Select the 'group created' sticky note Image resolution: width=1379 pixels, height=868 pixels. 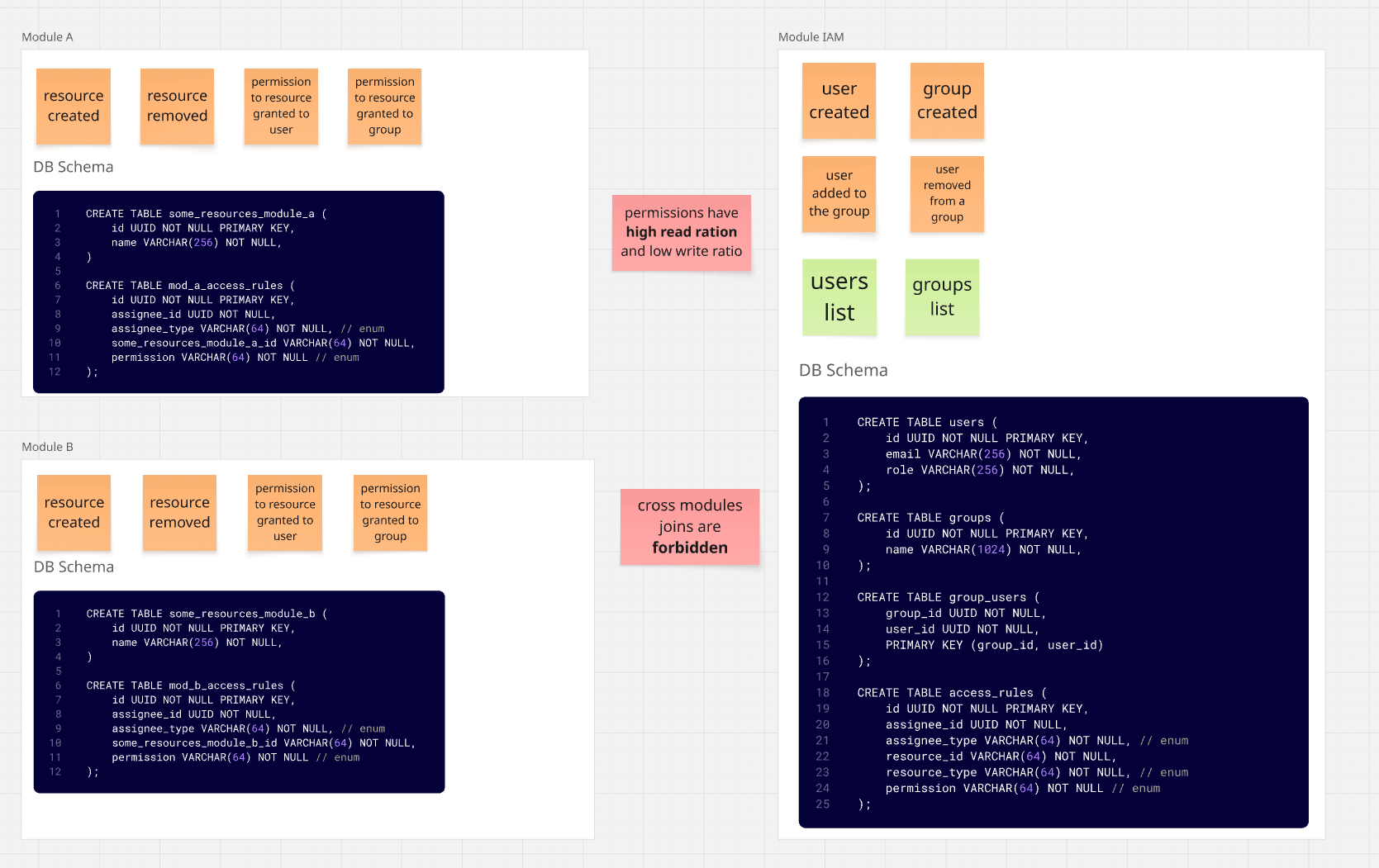pyautogui.click(x=947, y=101)
